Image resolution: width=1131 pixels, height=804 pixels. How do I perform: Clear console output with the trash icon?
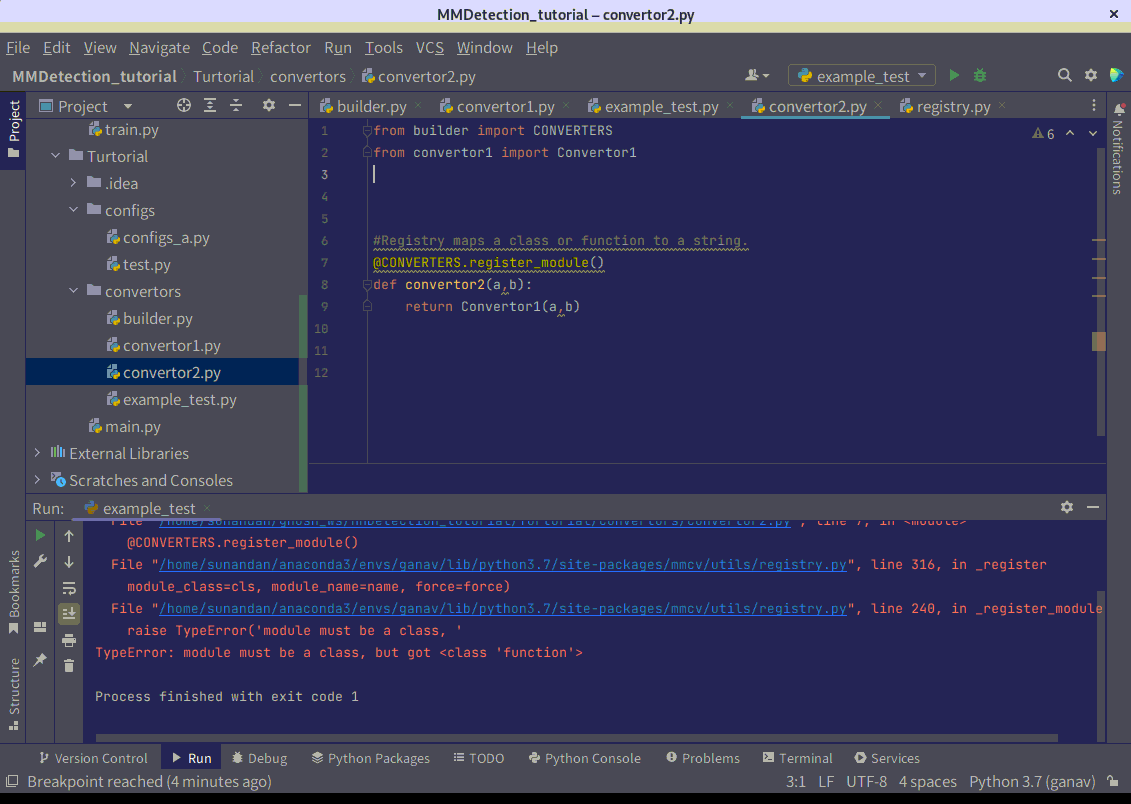point(68,666)
